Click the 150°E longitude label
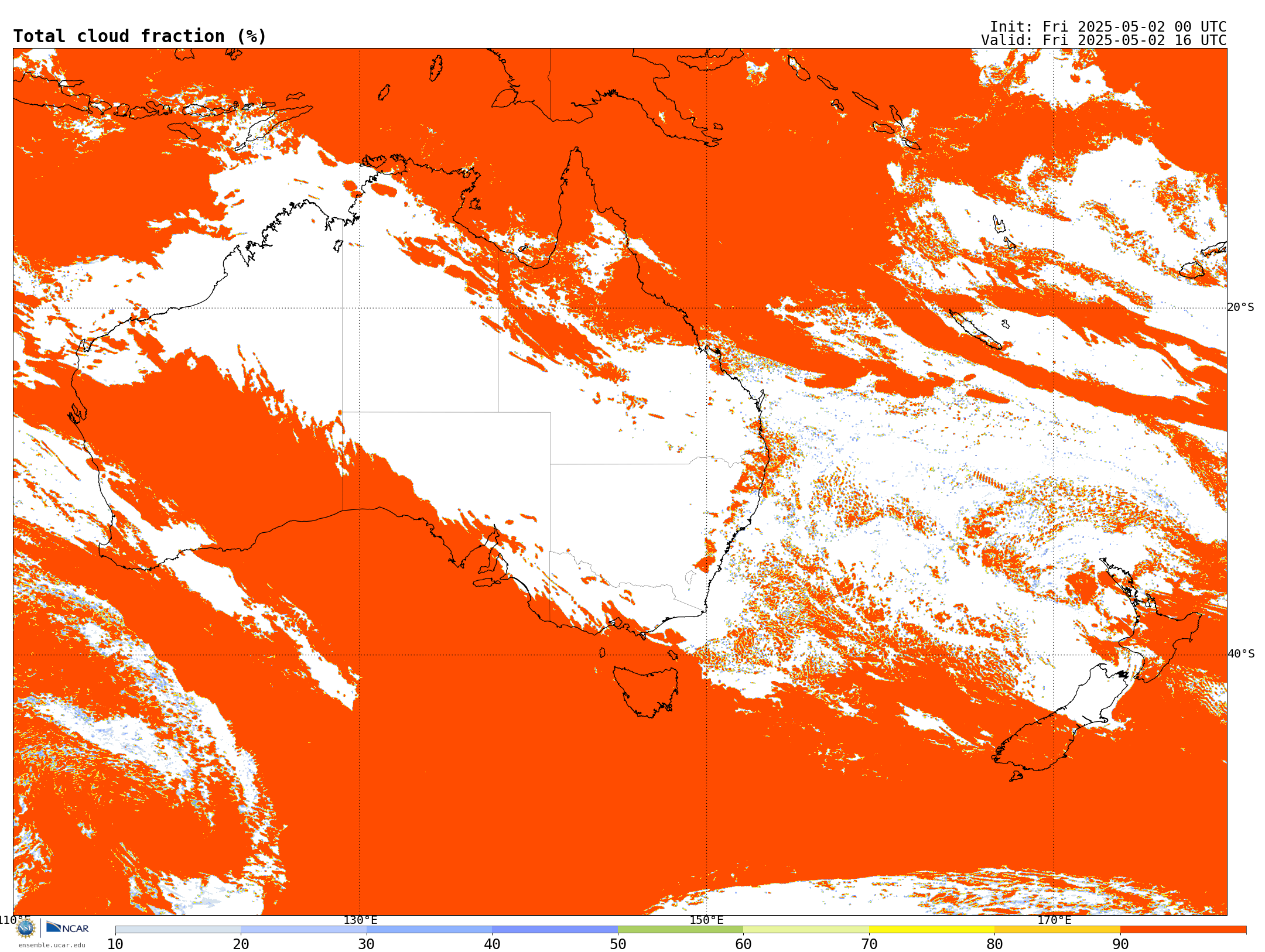 [706, 920]
